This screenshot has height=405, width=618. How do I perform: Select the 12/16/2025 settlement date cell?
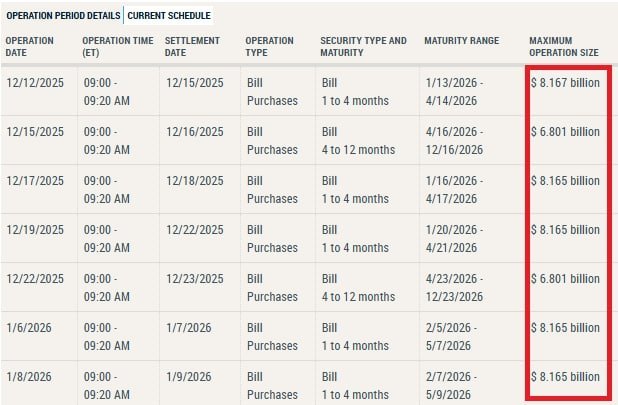pyautogui.click(x=195, y=132)
